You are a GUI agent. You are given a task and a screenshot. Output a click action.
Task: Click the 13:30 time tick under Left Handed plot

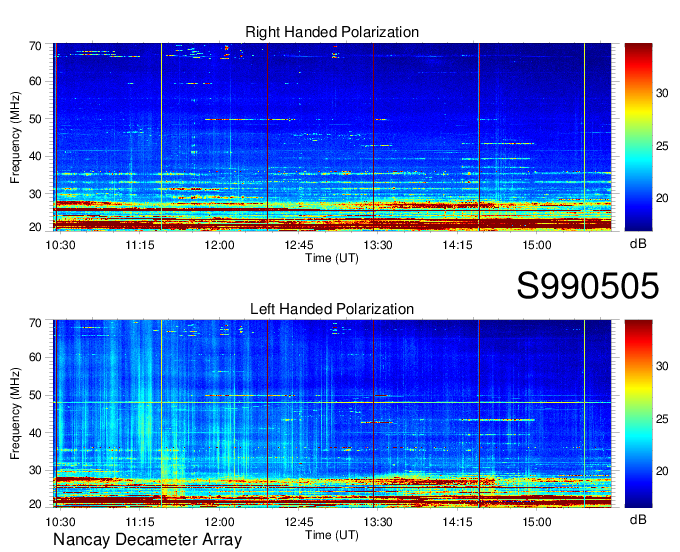pos(378,522)
